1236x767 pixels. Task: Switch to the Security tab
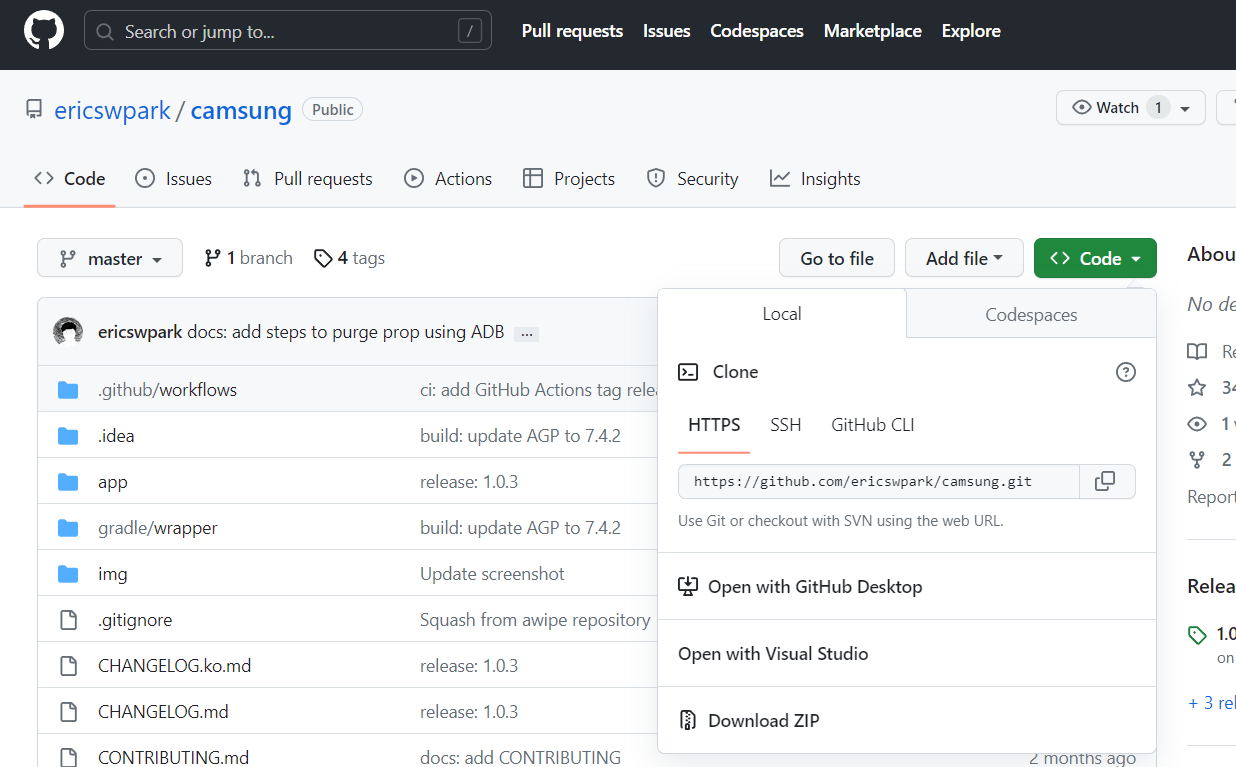[x=692, y=179]
